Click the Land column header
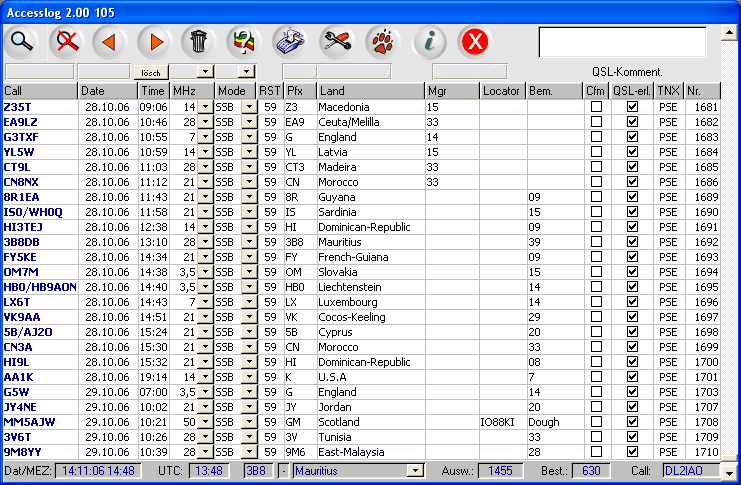This screenshot has height=485, width=741. 370,91
